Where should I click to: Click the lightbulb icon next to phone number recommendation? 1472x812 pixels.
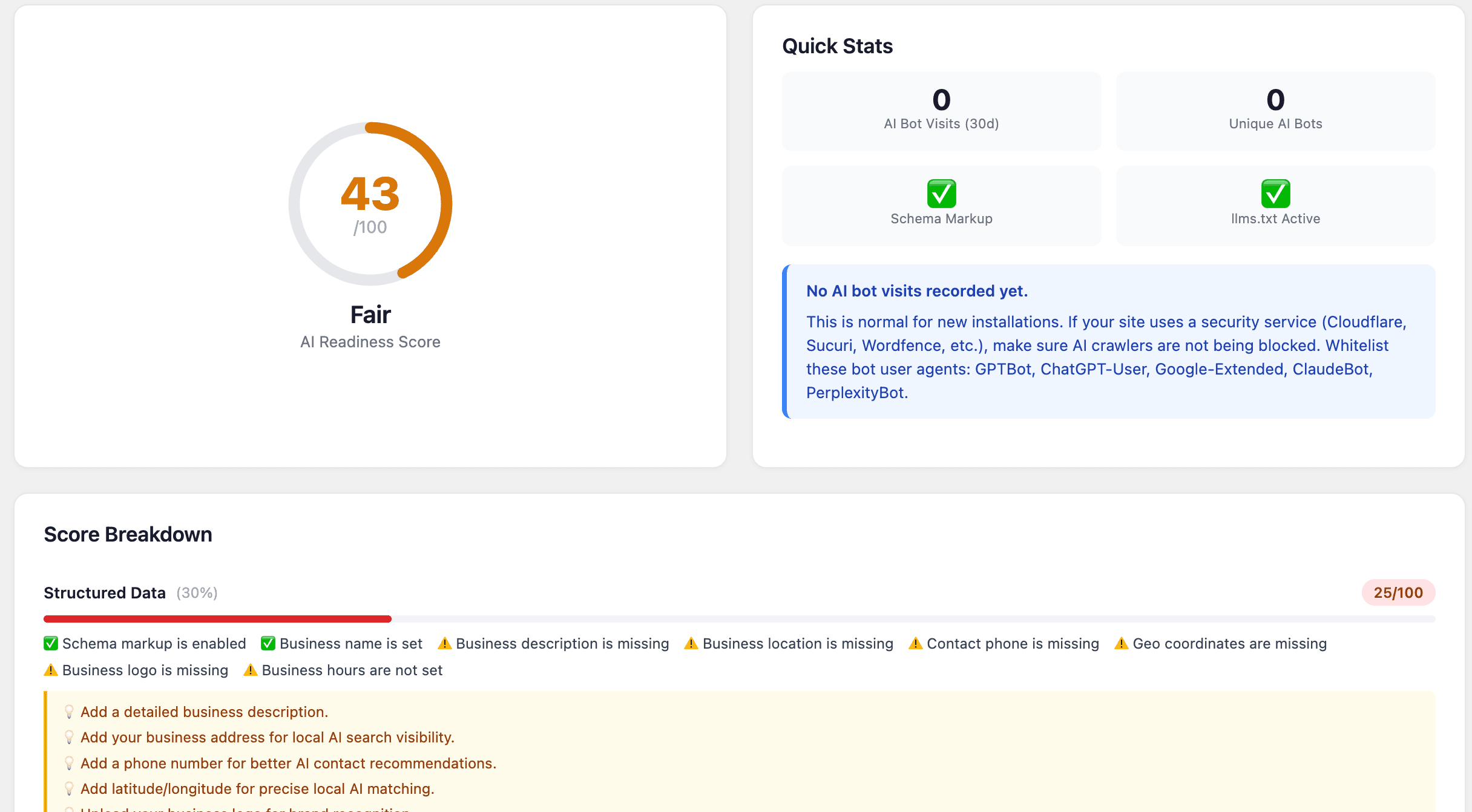tap(70, 764)
